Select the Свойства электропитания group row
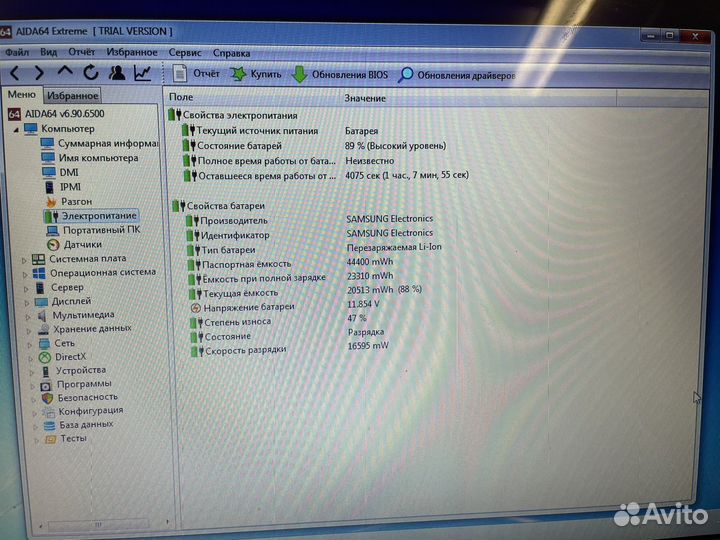 233,115
